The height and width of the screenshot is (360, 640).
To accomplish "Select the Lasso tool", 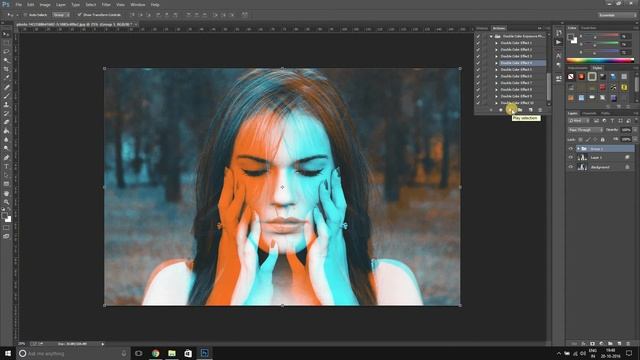I will tap(6, 52).
